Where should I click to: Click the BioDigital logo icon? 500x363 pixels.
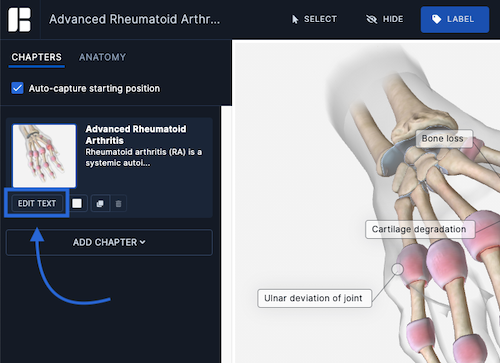pyautogui.click(x=19, y=20)
